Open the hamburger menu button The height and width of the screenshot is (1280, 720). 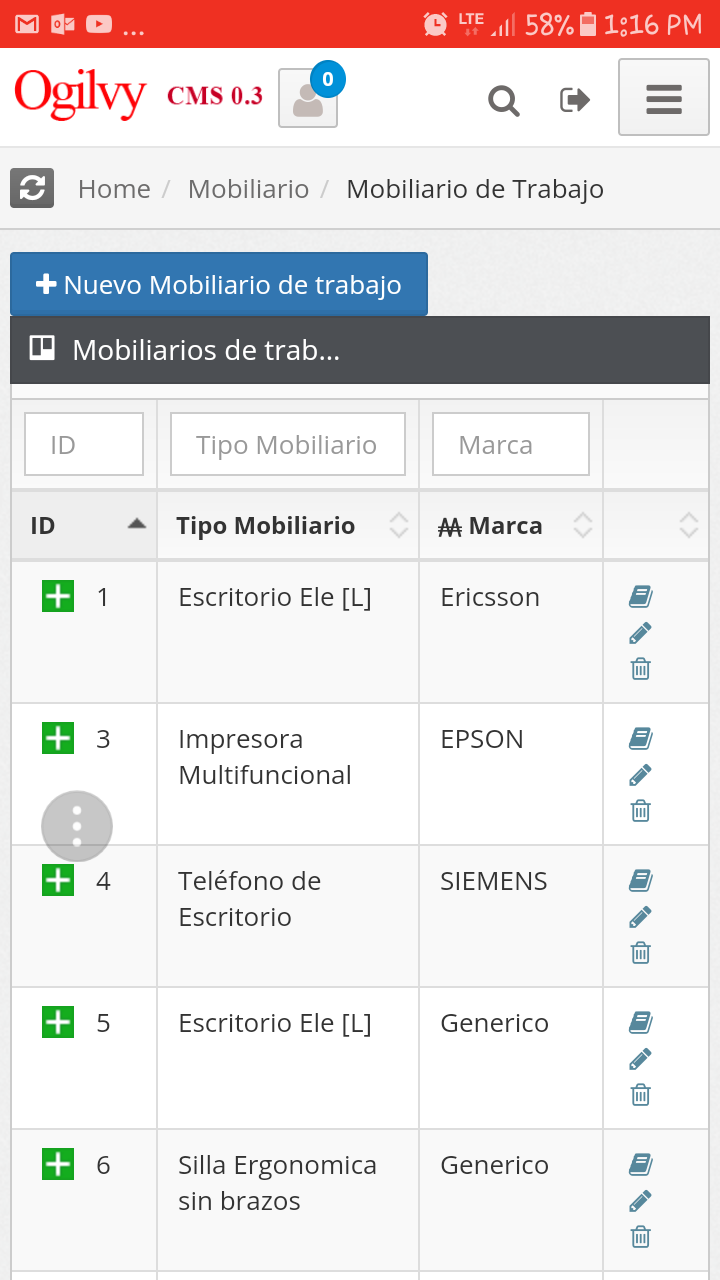[664, 97]
